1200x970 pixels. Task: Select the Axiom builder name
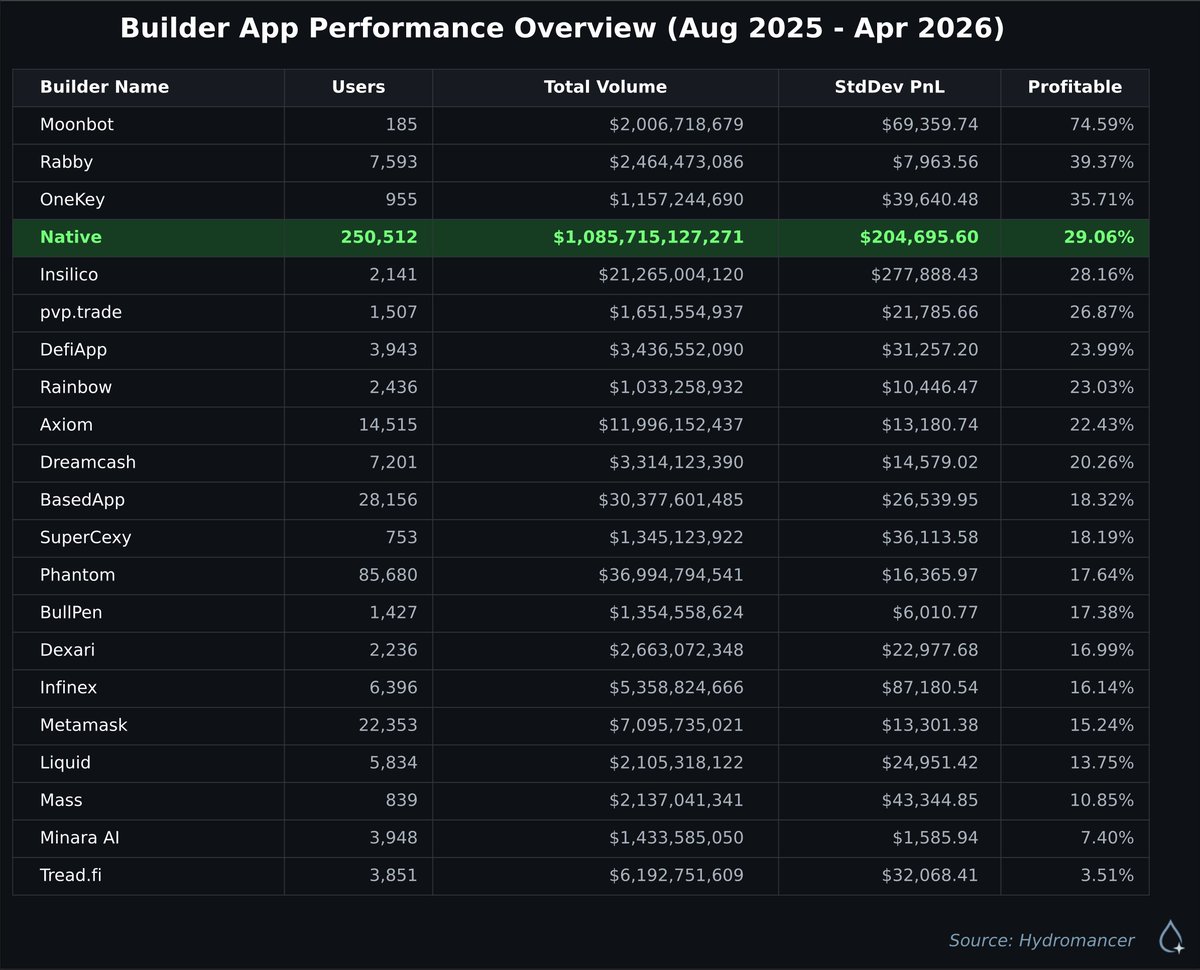tap(66, 425)
